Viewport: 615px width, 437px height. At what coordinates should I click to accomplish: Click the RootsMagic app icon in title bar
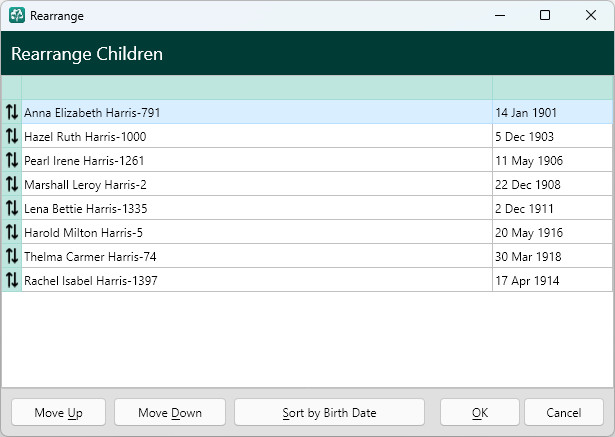coord(17,15)
